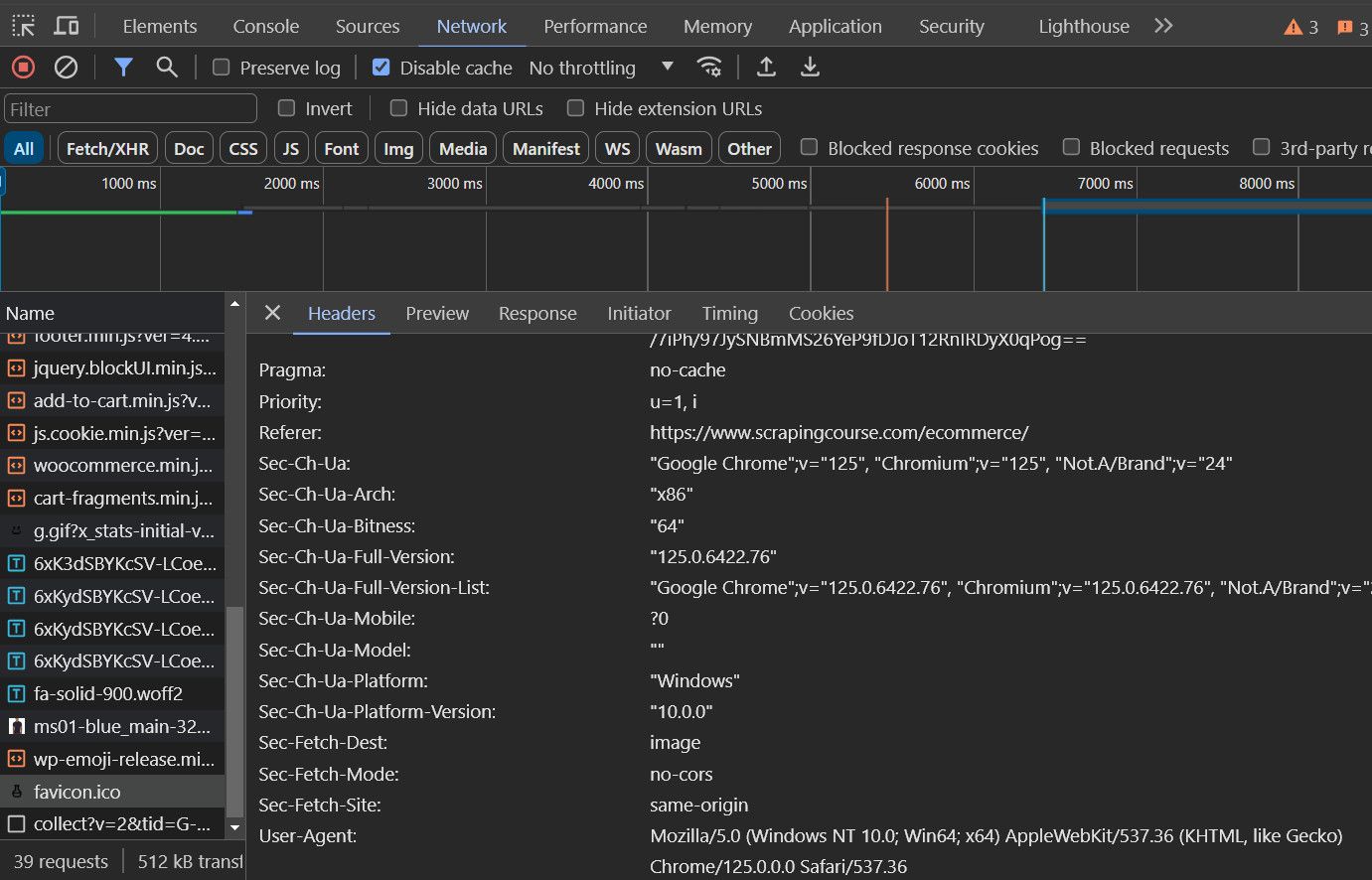Screen dimensions: 1372x880
Task: Select wp-emoji-release.min.js request
Action: point(112,760)
